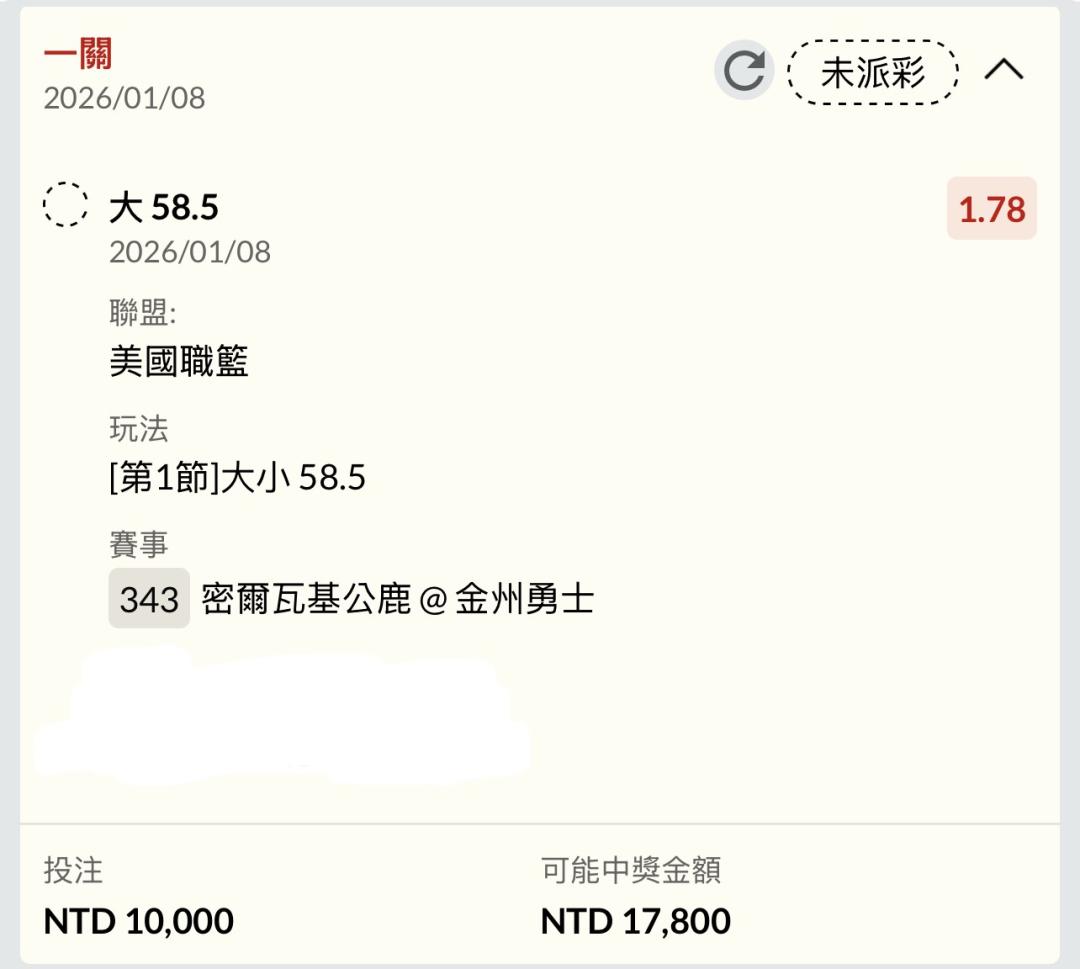Click the 大 58.5 selection title

point(164,207)
